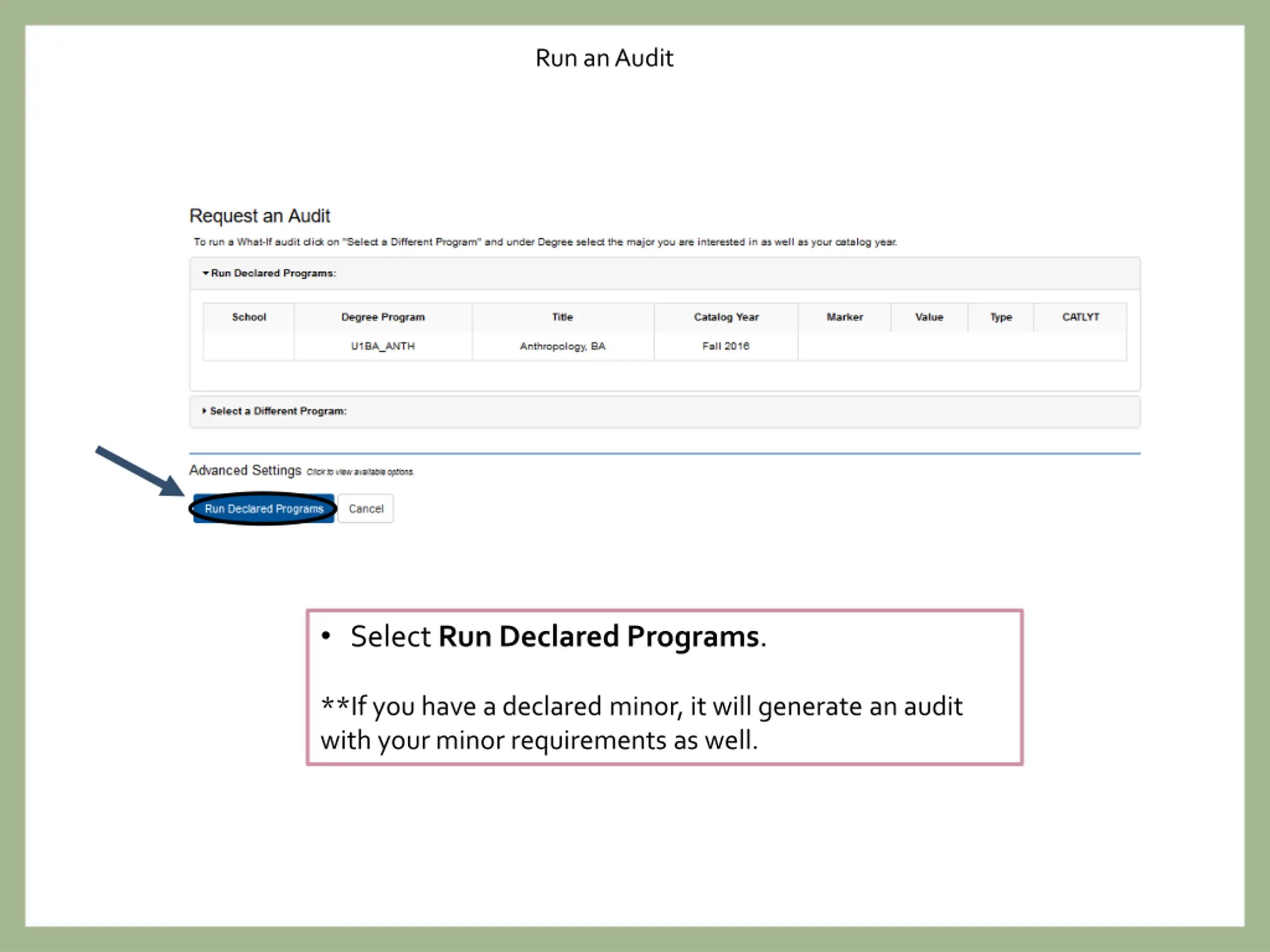Click the Fall 2016 catalog year cell
Viewport: 1270px width, 952px height.
(x=726, y=346)
